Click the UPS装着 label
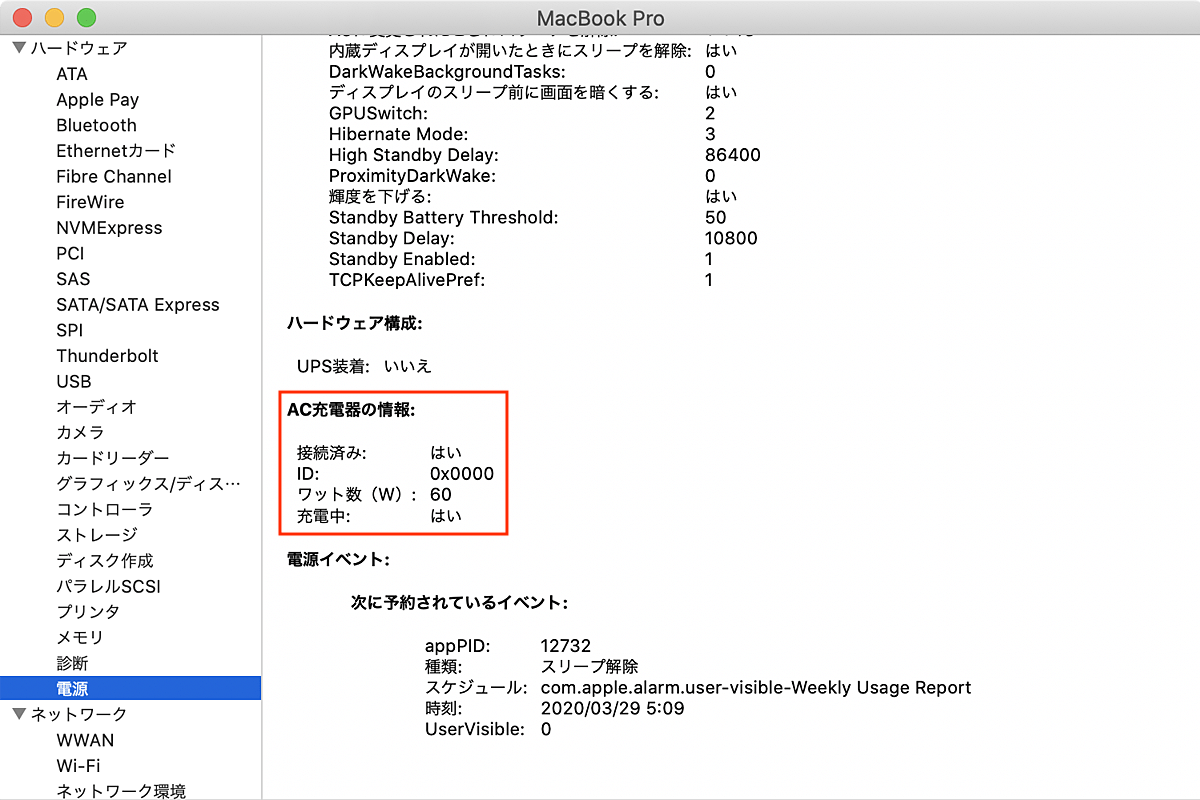 click(335, 367)
